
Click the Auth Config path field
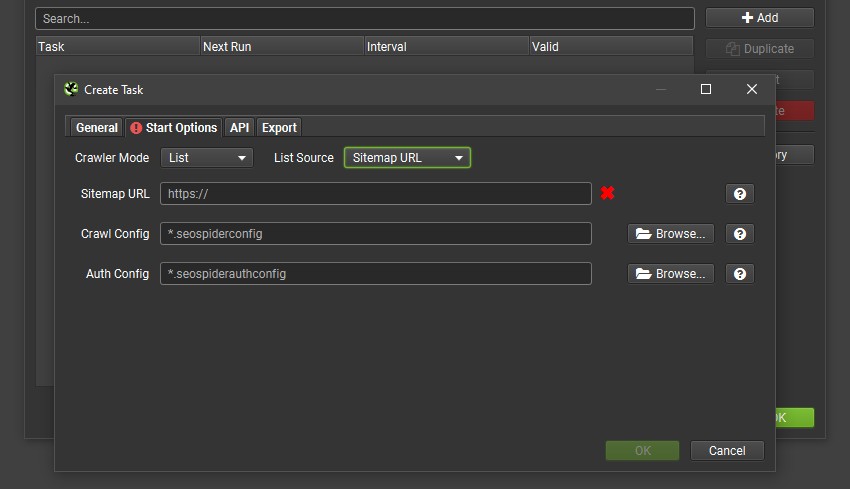(376, 274)
